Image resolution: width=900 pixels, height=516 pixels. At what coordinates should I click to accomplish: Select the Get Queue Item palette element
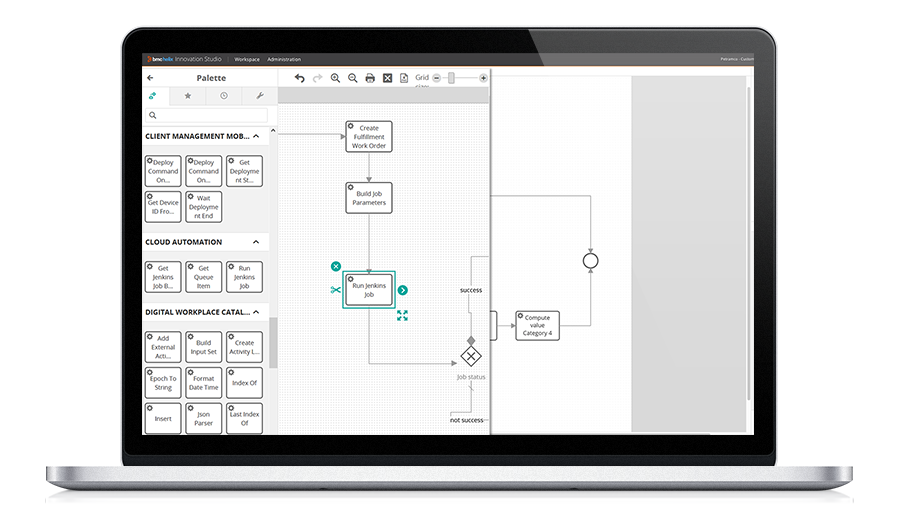(204, 277)
